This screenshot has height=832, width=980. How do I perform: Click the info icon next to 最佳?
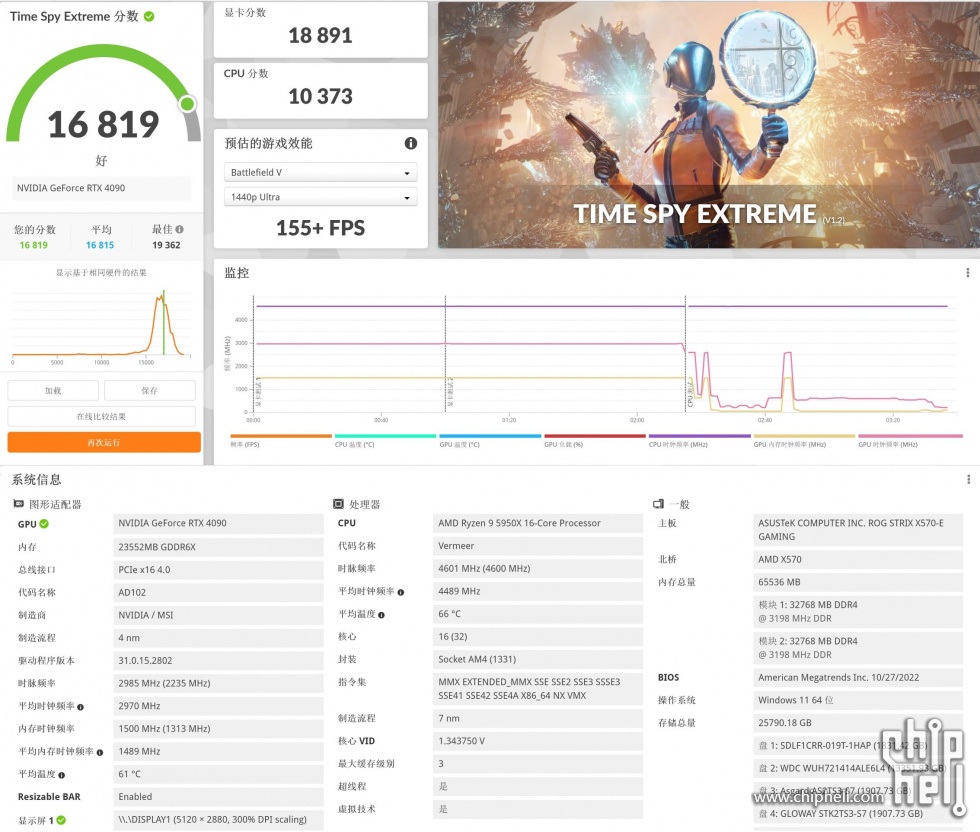(x=179, y=229)
